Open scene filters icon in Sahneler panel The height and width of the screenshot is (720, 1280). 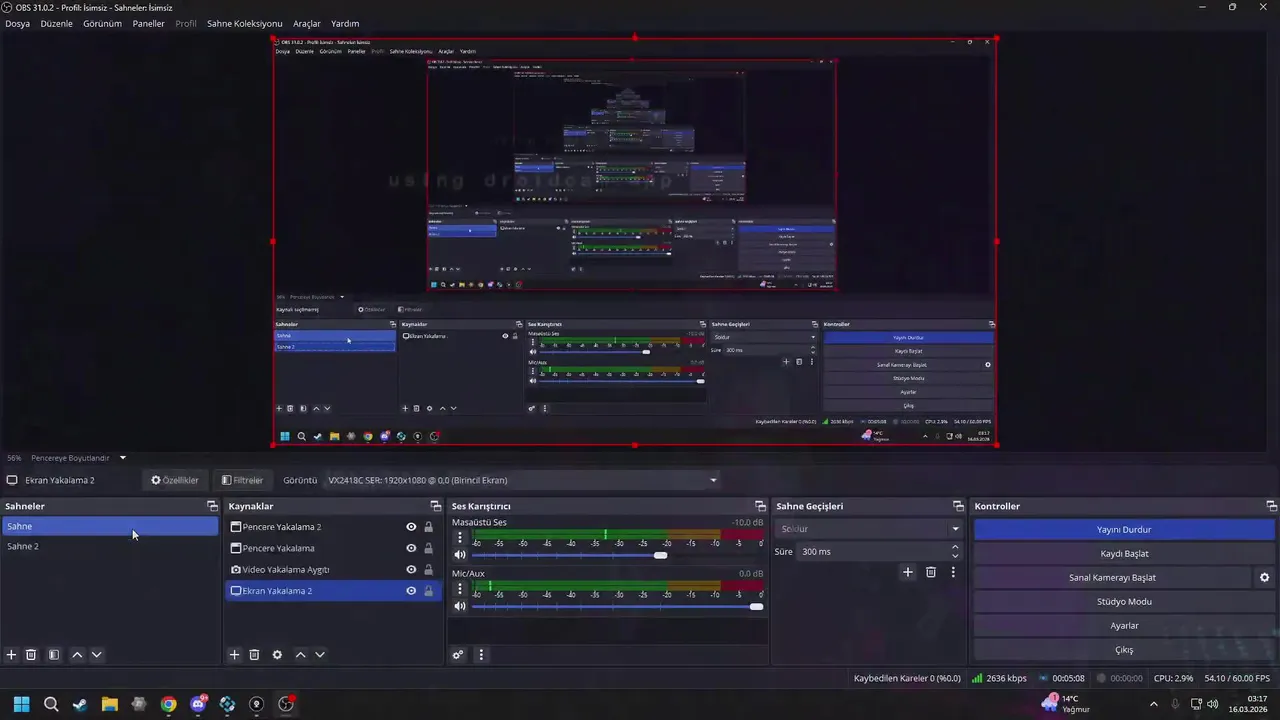tap(54, 655)
